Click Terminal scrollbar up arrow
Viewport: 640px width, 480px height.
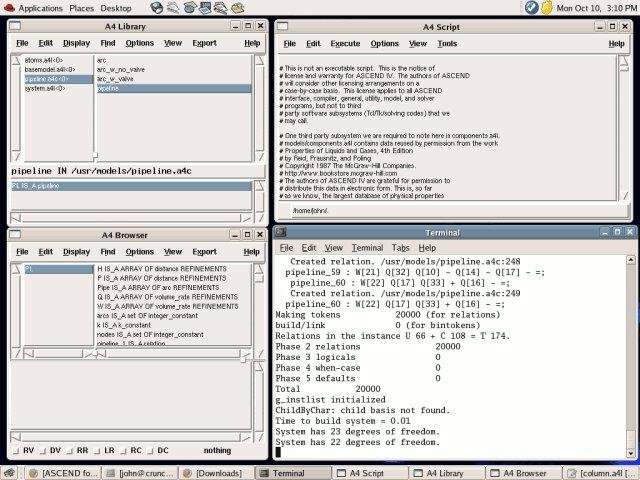(631, 260)
